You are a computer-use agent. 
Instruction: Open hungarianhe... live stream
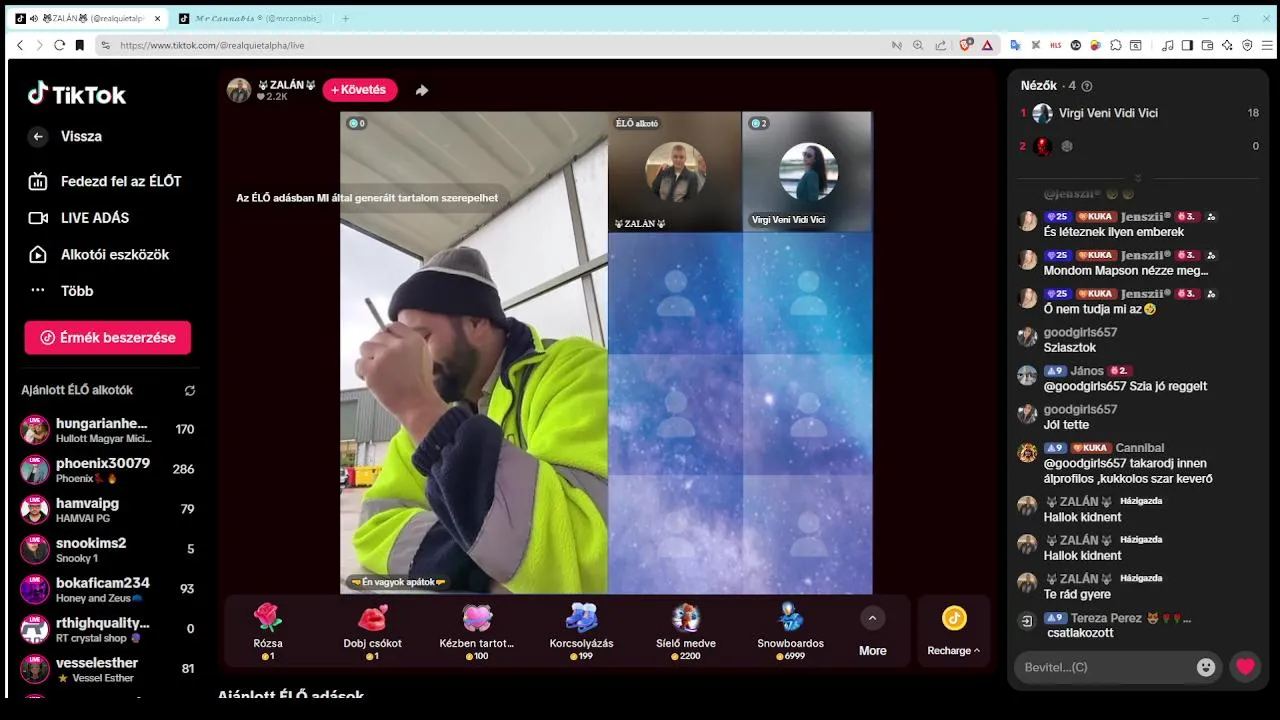tap(108, 430)
